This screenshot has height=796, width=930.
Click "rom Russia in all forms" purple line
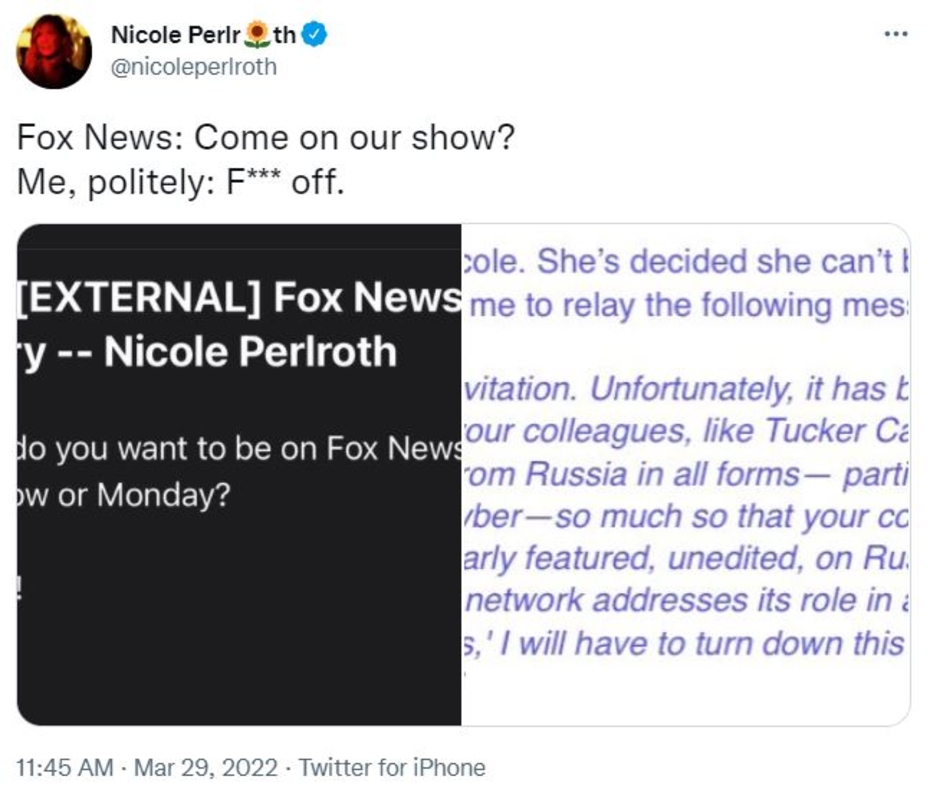point(640,474)
